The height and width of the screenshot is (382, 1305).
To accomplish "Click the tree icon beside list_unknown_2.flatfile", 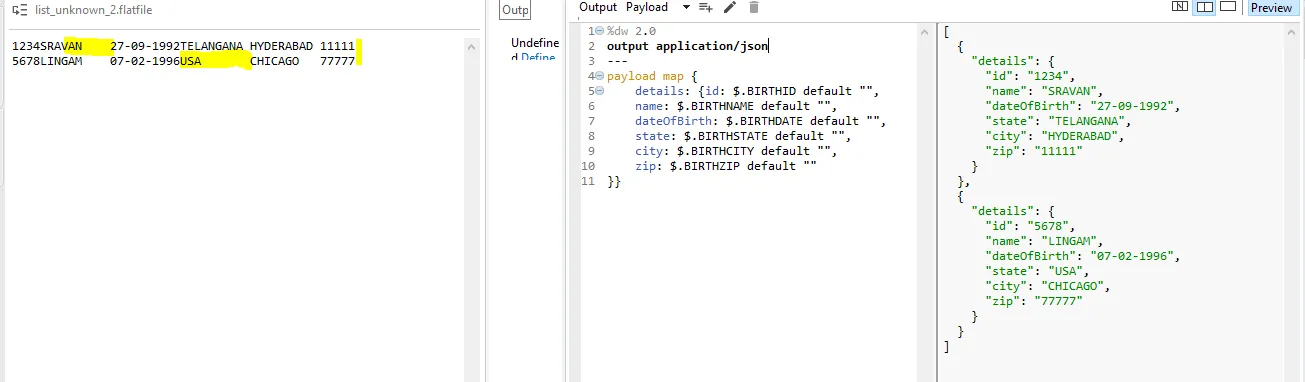I will tap(20, 9).
